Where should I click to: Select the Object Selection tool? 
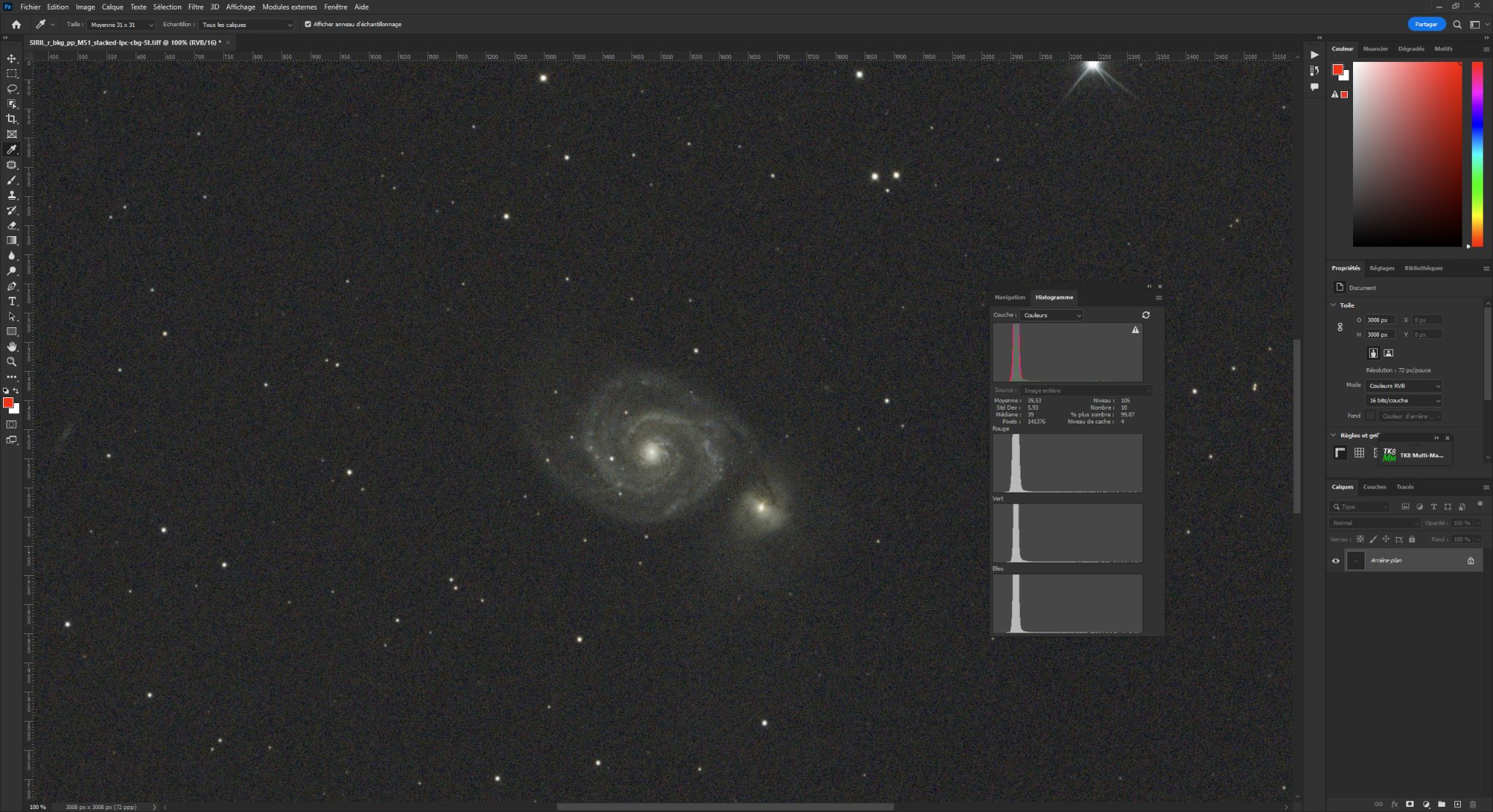12,104
